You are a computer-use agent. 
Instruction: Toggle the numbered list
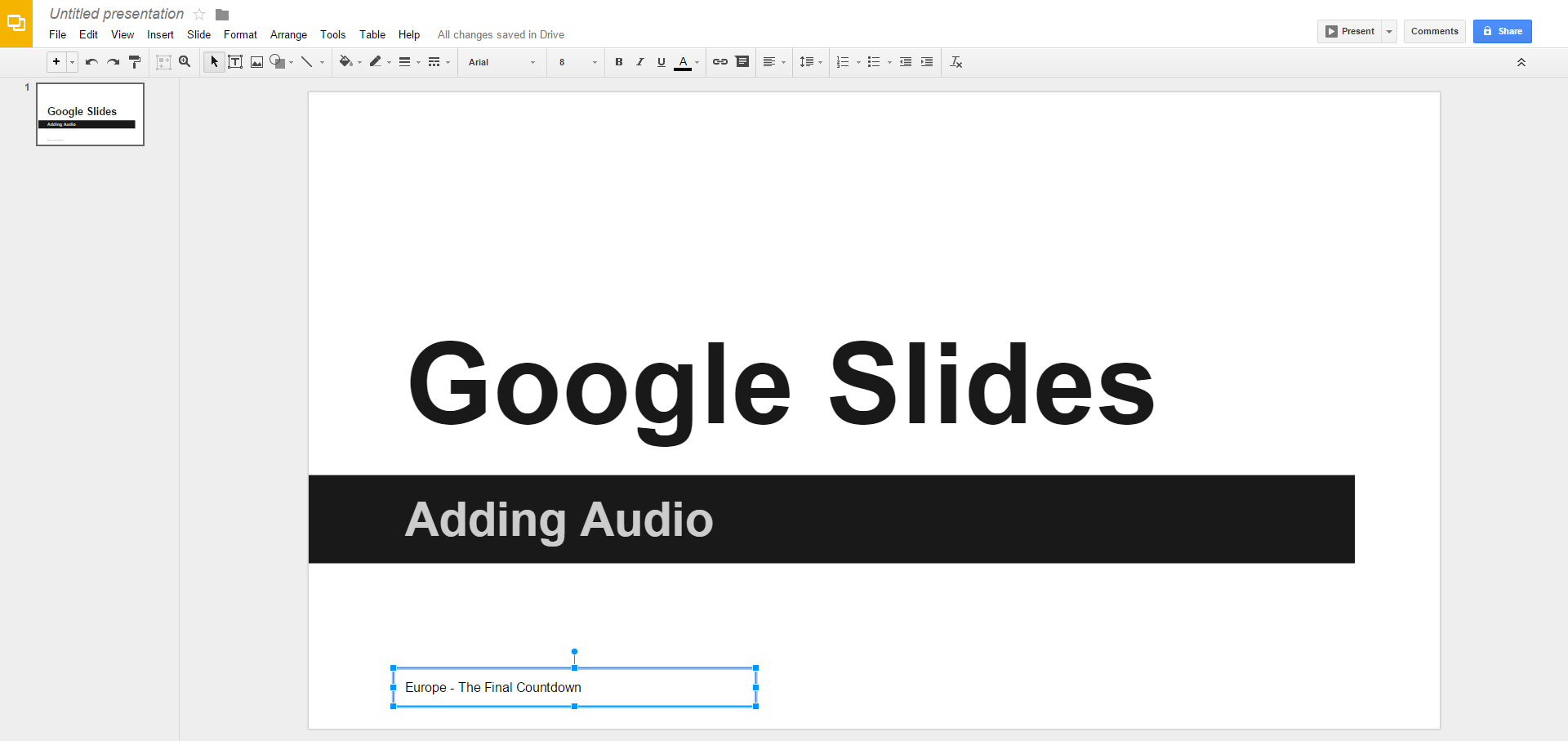click(x=844, y=62)
